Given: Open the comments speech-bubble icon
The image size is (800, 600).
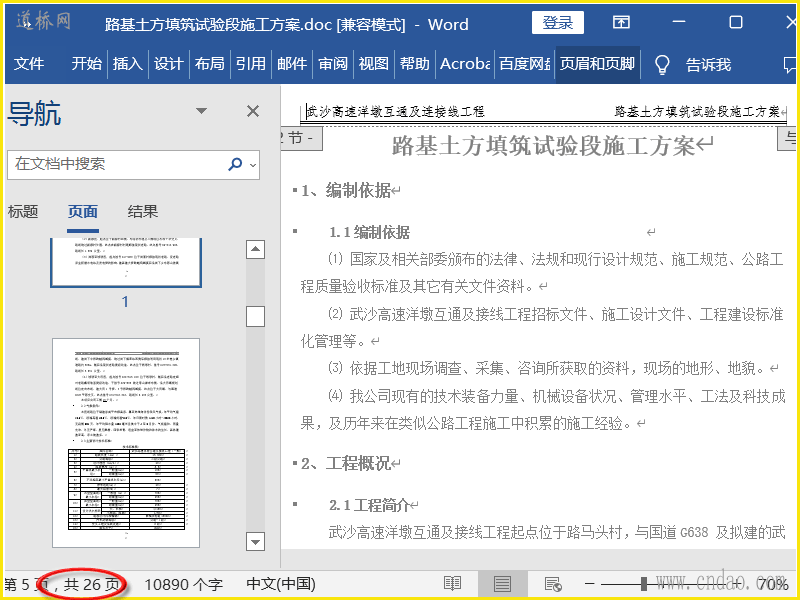Looking at the screenshot, I should click(x=790, y=65).
